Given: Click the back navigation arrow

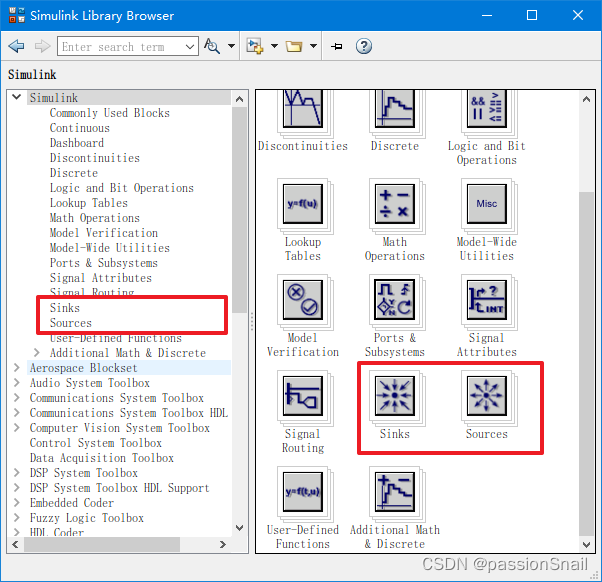Looking at the screenshot, I should click(x=16, y=46).
